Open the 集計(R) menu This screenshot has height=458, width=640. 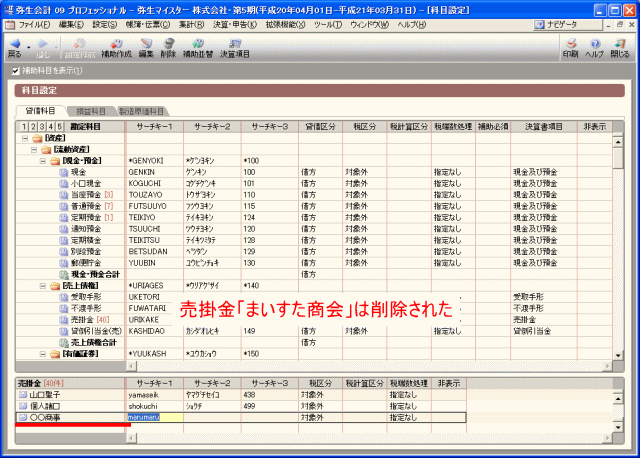(x=191, y=25)
